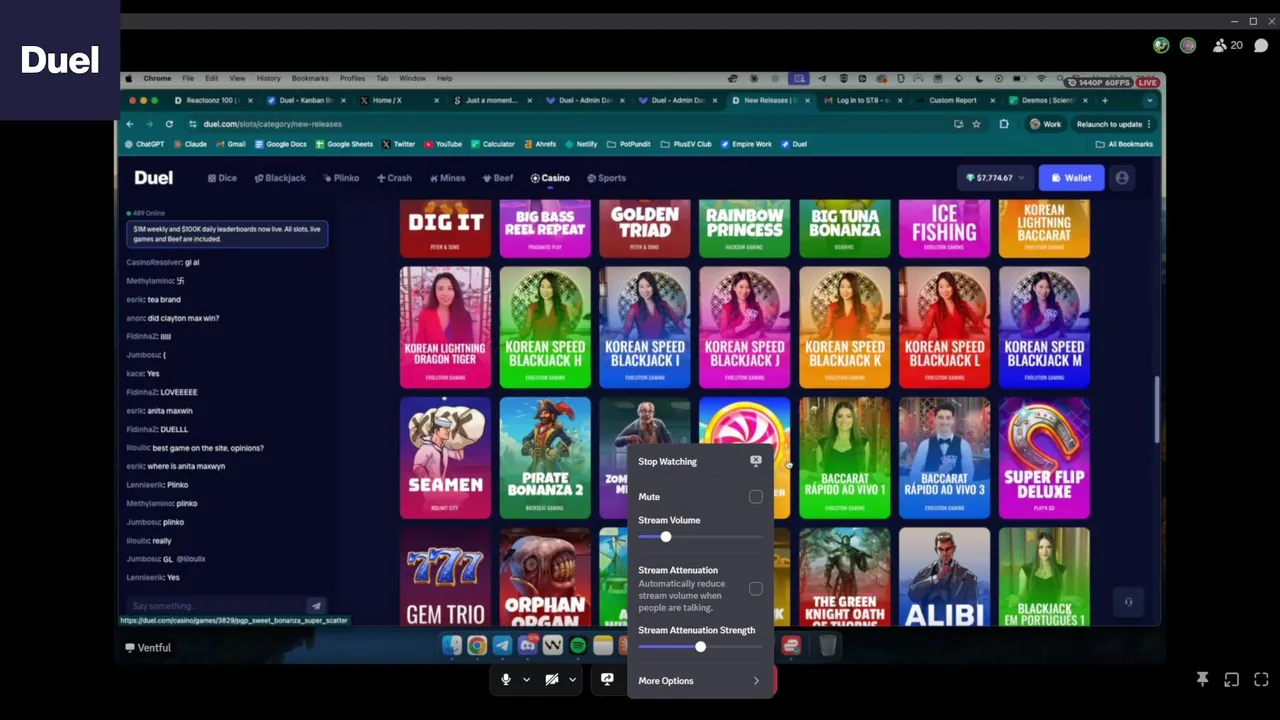
Task: Reload the Duel page
Action: pyautogui.click(x=169, y=124)
